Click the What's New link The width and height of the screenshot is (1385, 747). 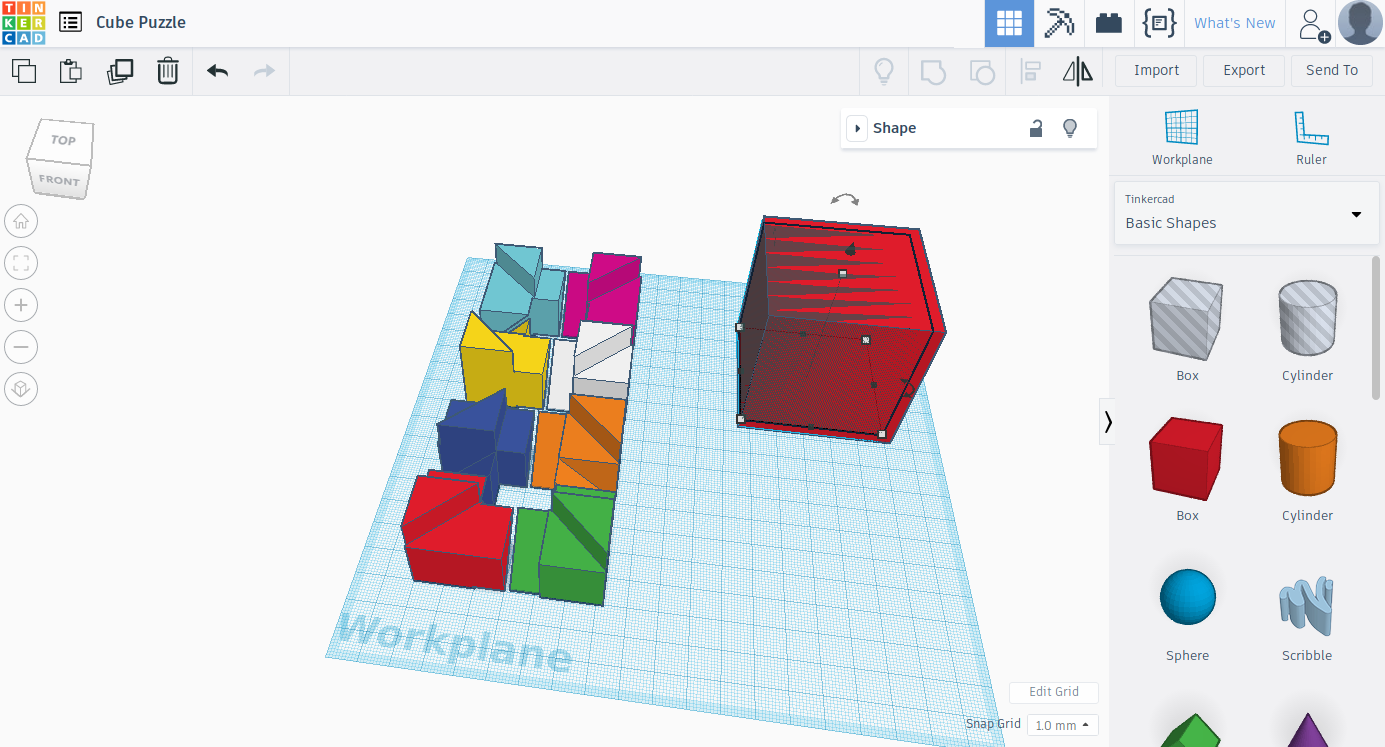1234,23
